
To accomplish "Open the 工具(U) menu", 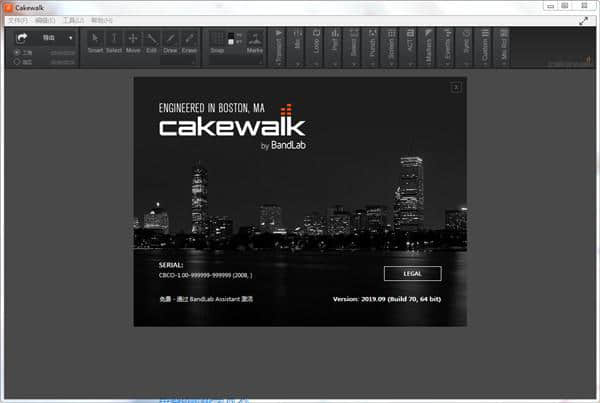I will click(x=73, y=20).
